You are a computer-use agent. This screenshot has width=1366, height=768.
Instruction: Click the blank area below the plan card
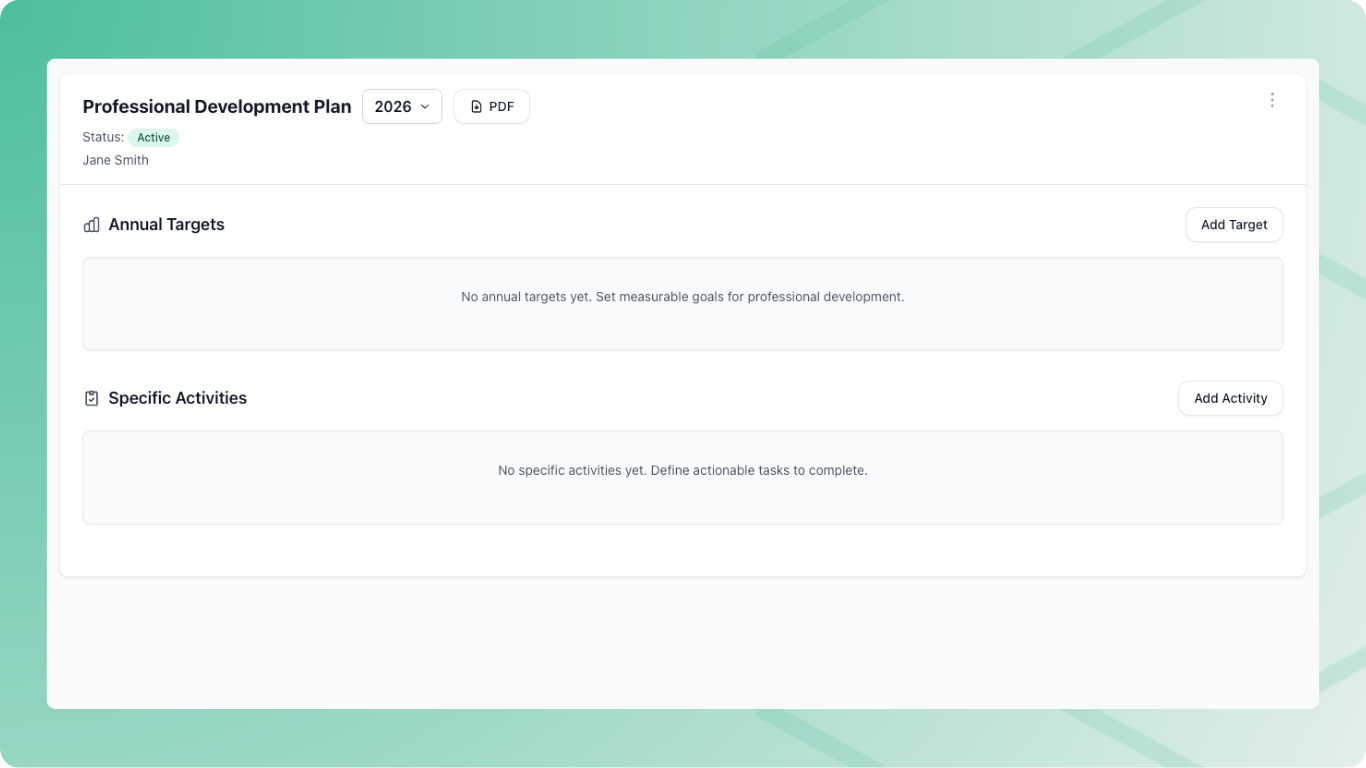pyautogui.click(x=682, y=642)
